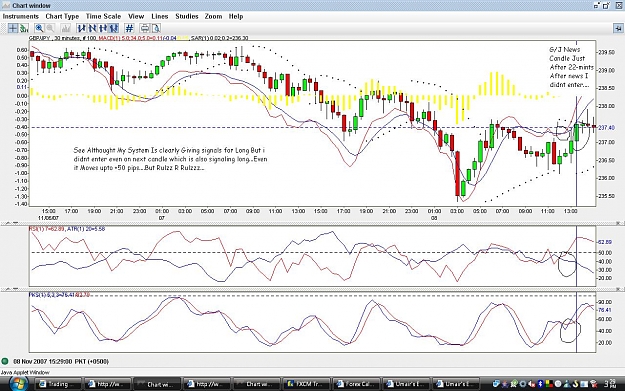The height and width of the screenshot is (391, 625).
Task: Open the Instruments menu
Action: pyautogui.click(x=21, y=16)
